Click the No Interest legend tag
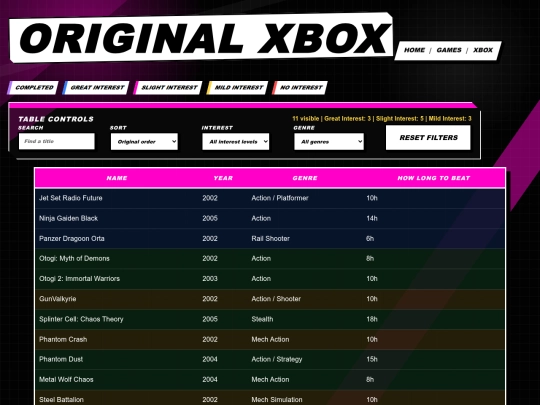The width and height of the screenshot is (540, 405). [x=300, y=87]
